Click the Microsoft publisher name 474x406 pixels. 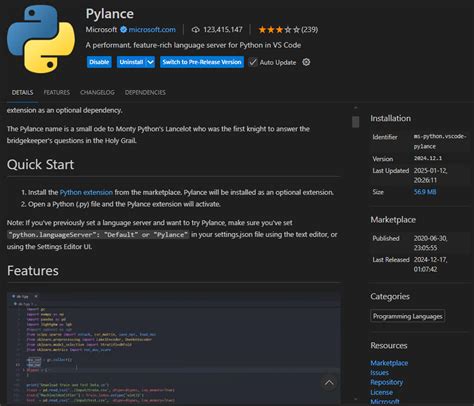(x=101, y=30)
